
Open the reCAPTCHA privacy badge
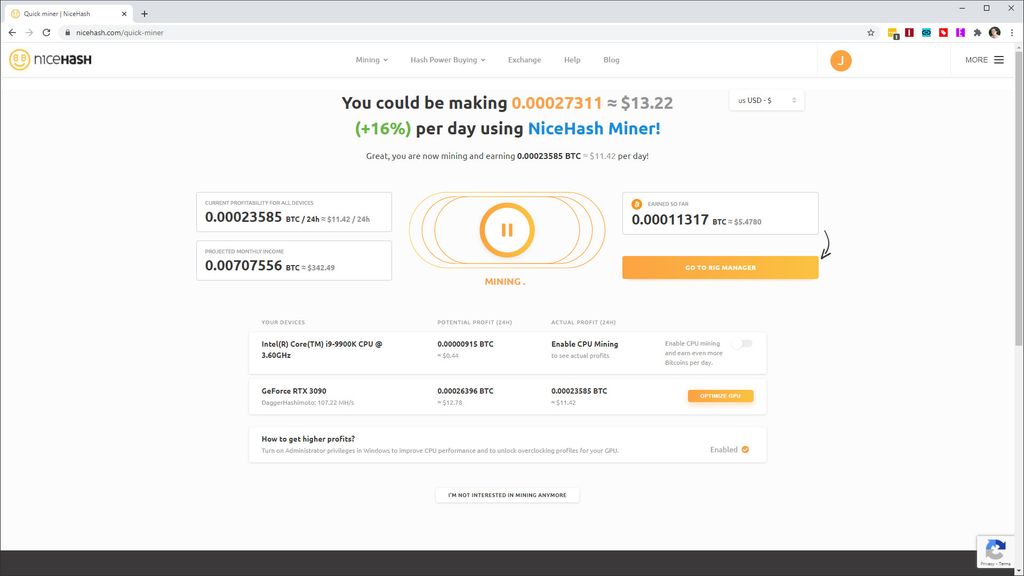pyautogui.click(x=995, y=551)
